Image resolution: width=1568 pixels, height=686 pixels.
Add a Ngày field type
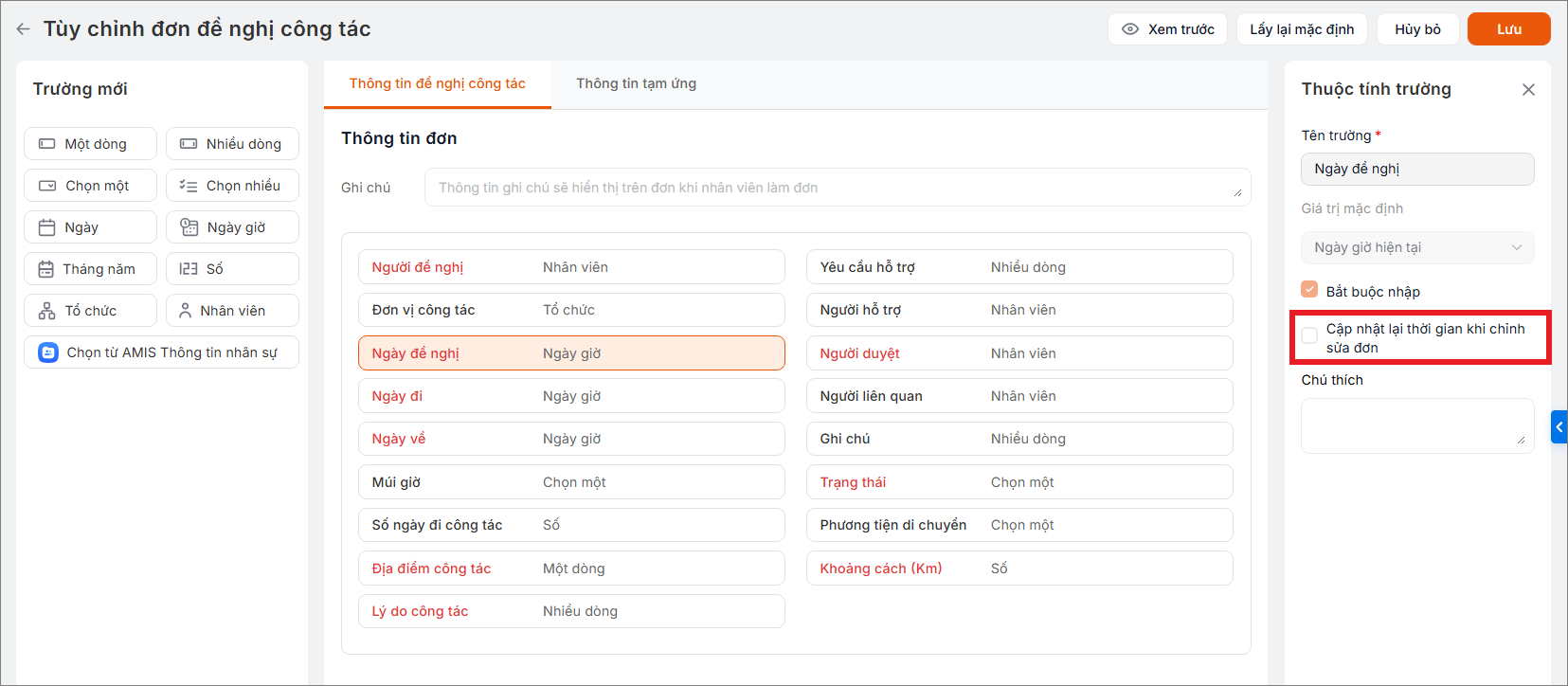pyautogui.click(x=90, y=227)
